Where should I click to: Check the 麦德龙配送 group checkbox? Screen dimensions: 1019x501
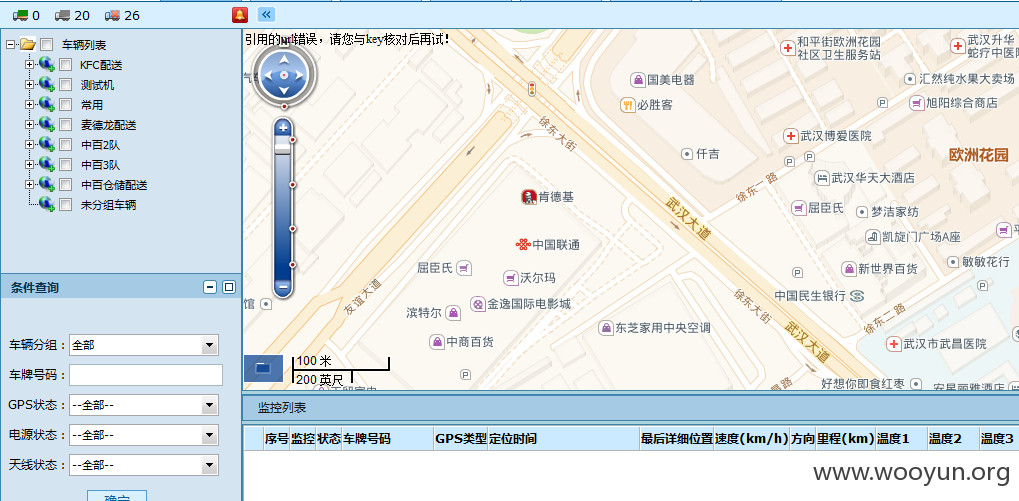(66, 125)
